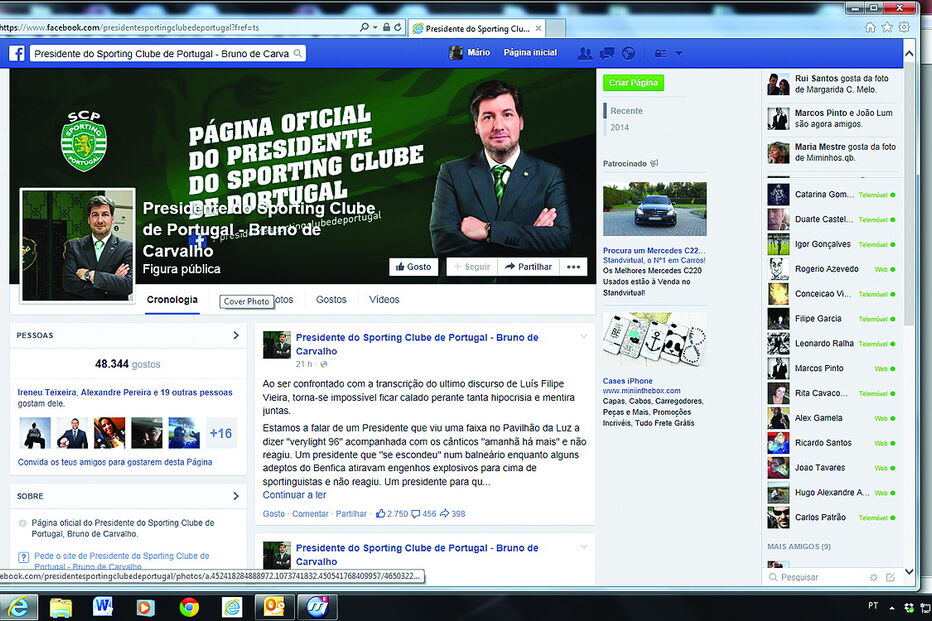Open Microsoft Word from the taskbar
The width and height of the screenshot is (932, 621).
[103, 608]
